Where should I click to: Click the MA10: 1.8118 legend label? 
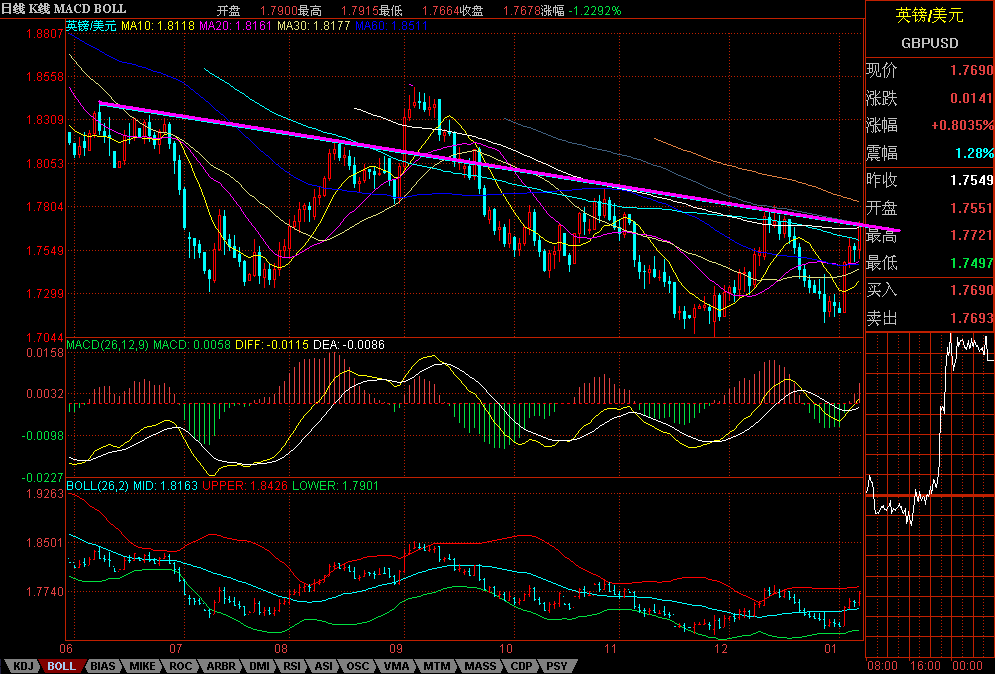coord(158,26)
